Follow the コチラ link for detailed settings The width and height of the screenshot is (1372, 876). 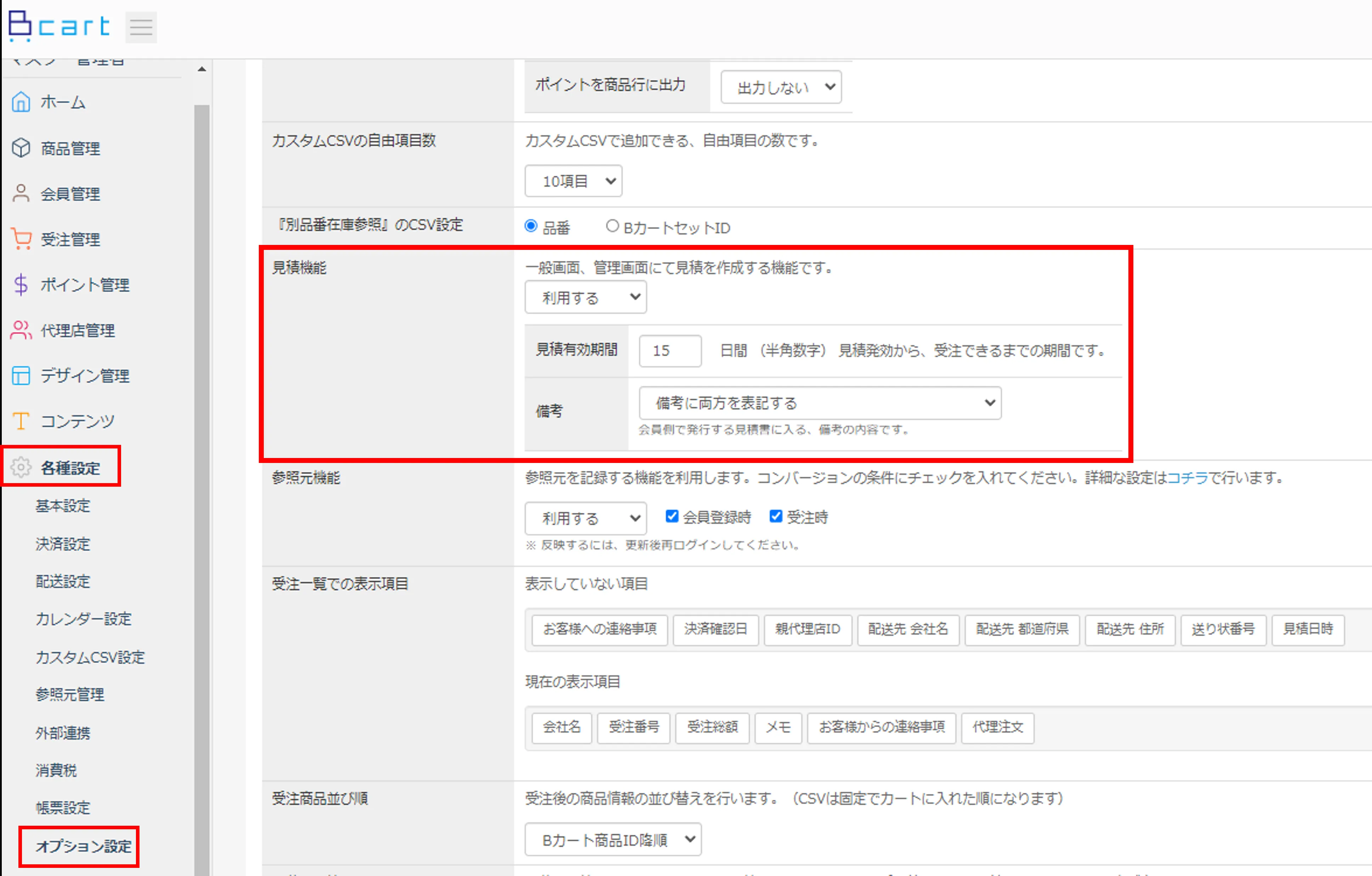pyautogui.click(x=1188, y=478)
